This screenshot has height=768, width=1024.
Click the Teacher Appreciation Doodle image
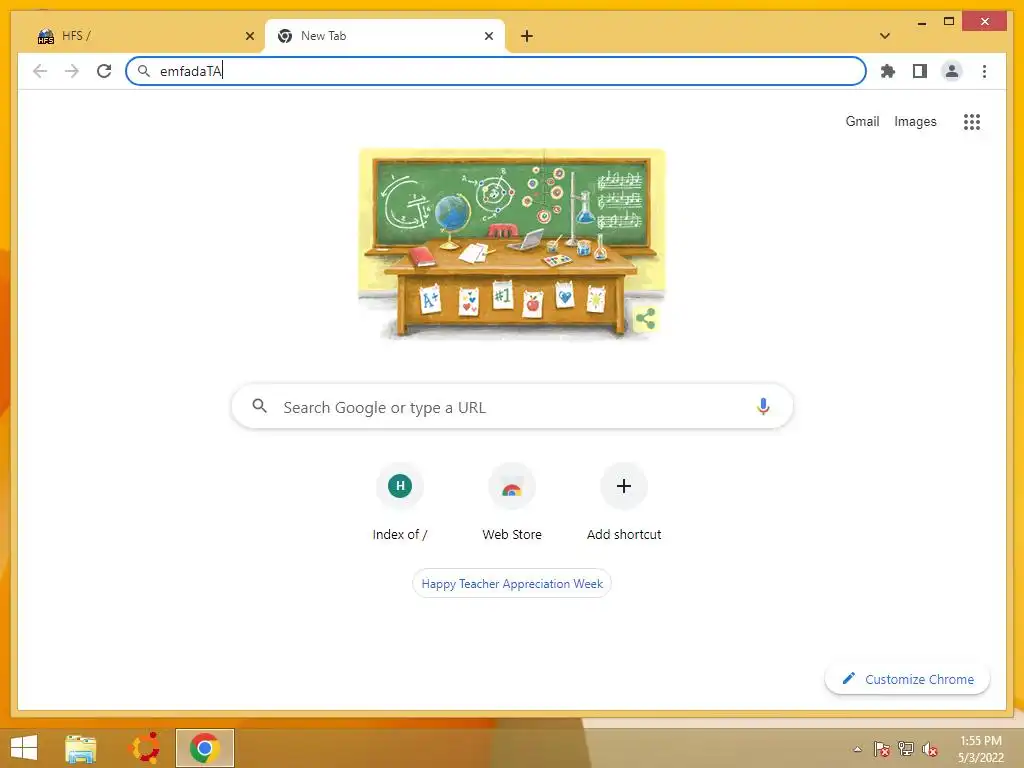(511, 245)
